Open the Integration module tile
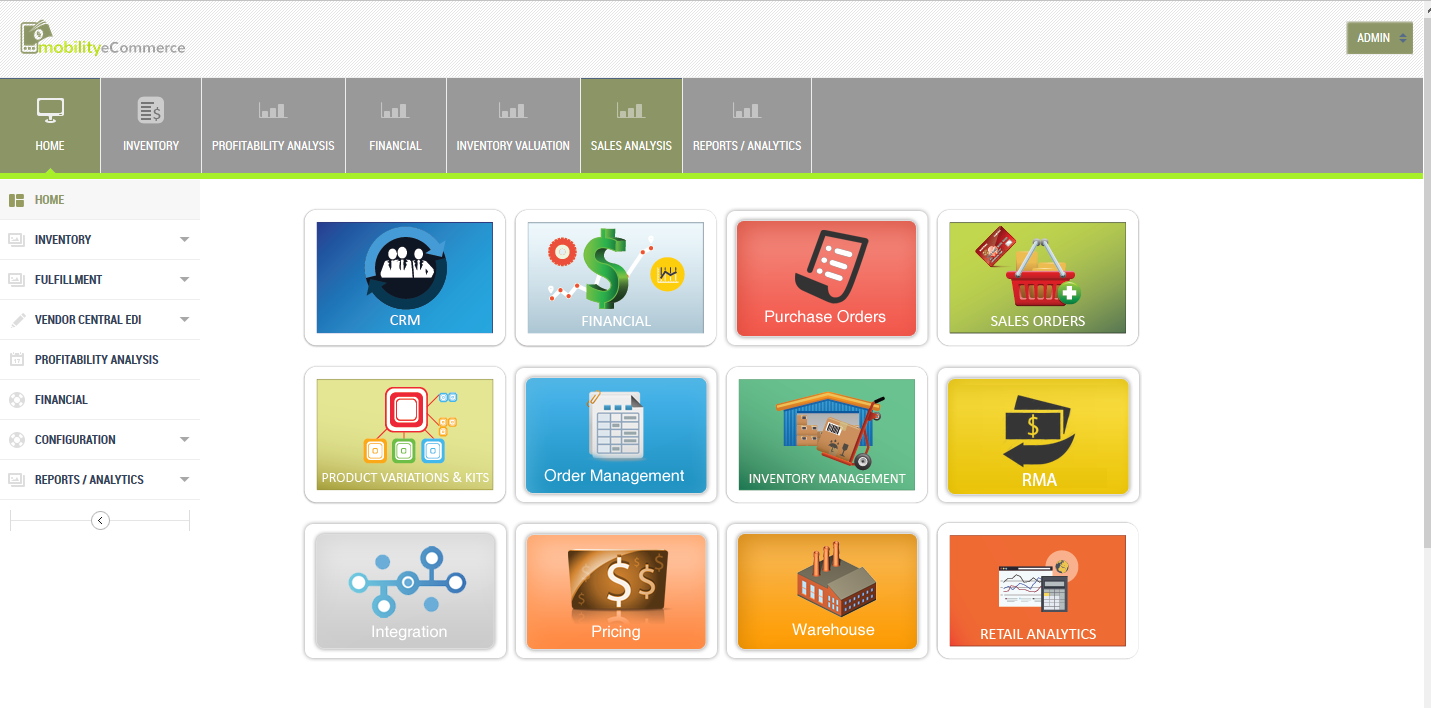The width and height of the screenshot is (1431, 708). (404, 590)
